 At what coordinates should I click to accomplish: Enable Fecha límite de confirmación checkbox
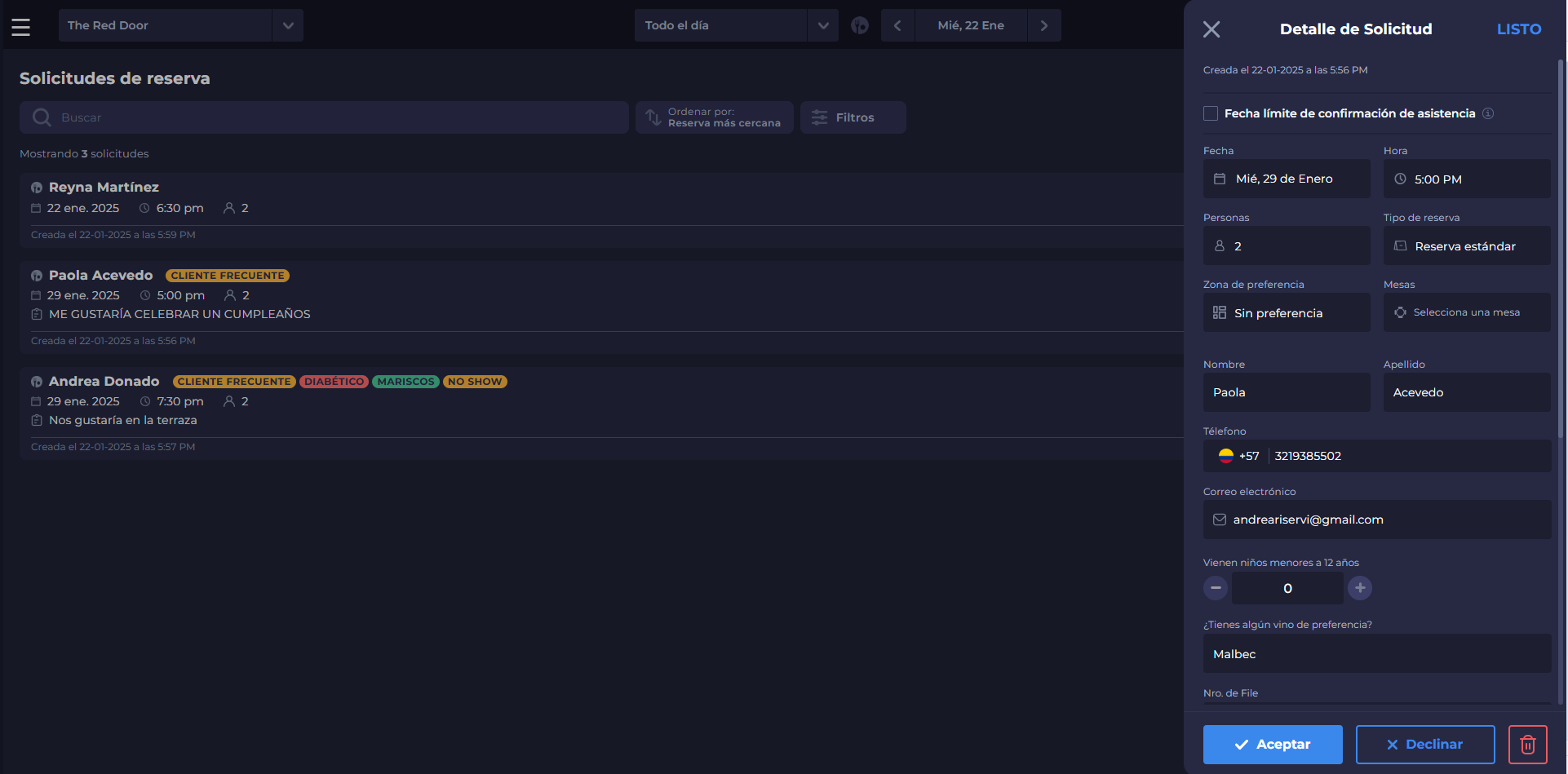(x=1211, y=113)
